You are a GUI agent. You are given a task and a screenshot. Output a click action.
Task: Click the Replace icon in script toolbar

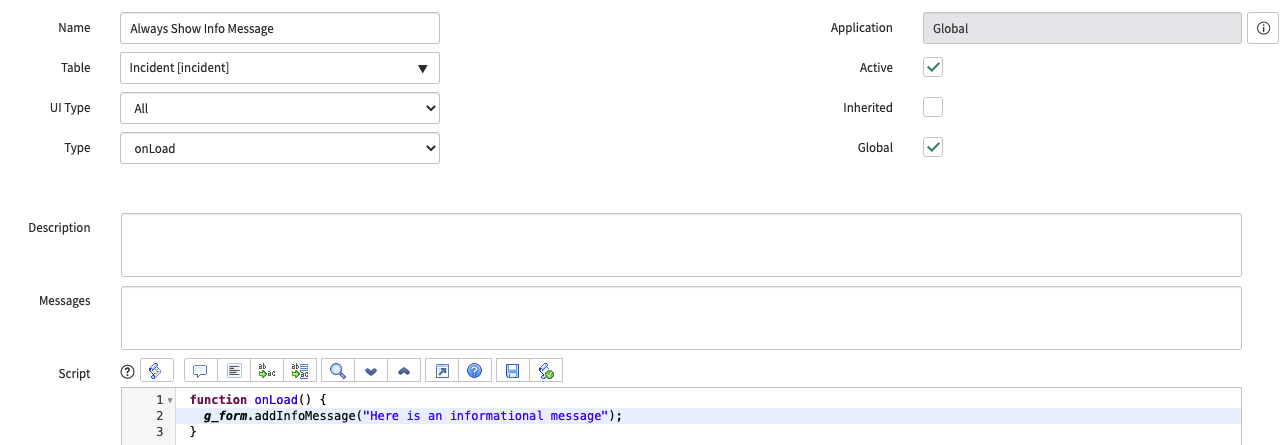point(267,371)
